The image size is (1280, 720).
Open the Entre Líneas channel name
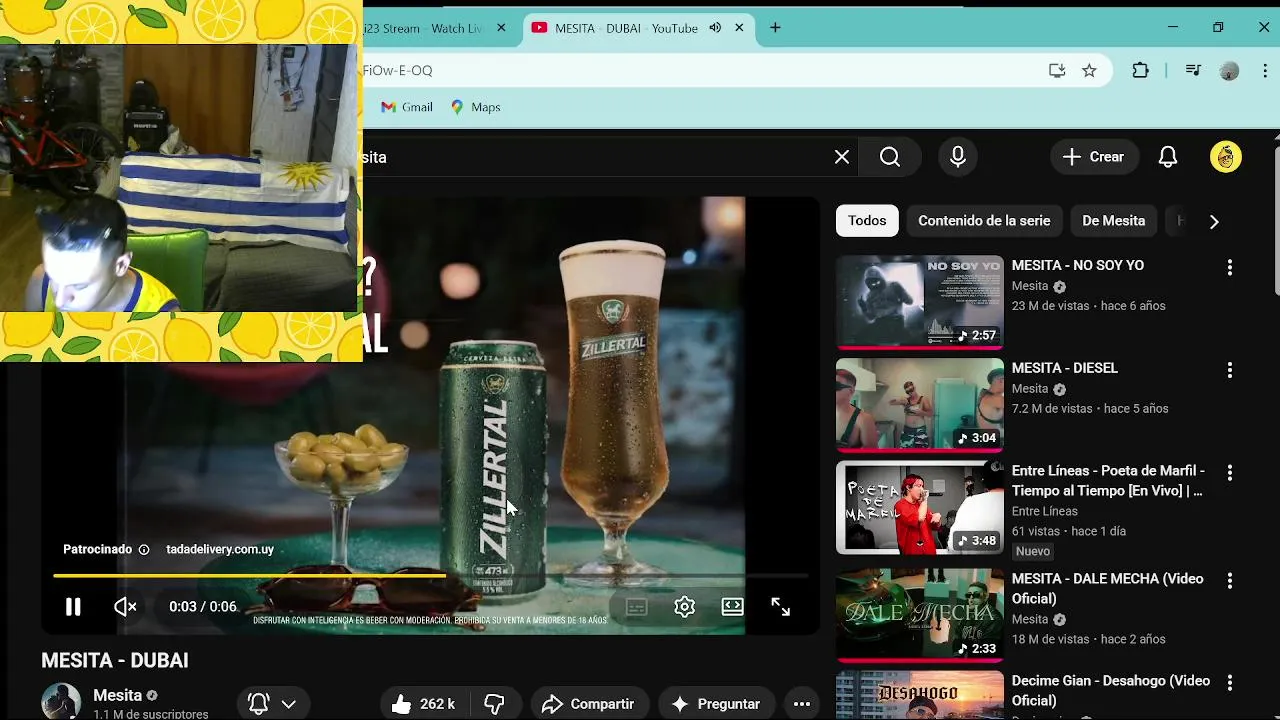tap(1045, 511)
